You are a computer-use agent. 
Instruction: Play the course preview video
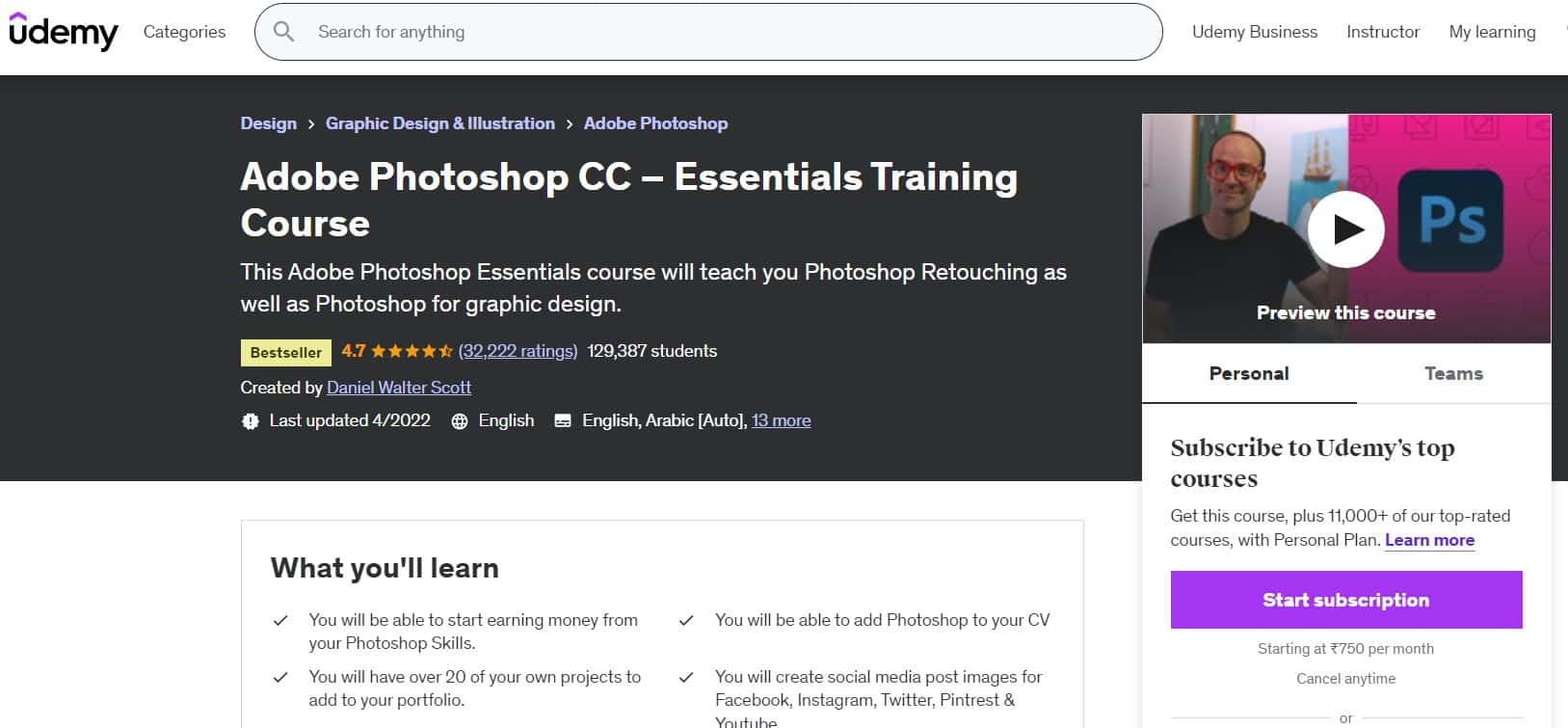1346,229
